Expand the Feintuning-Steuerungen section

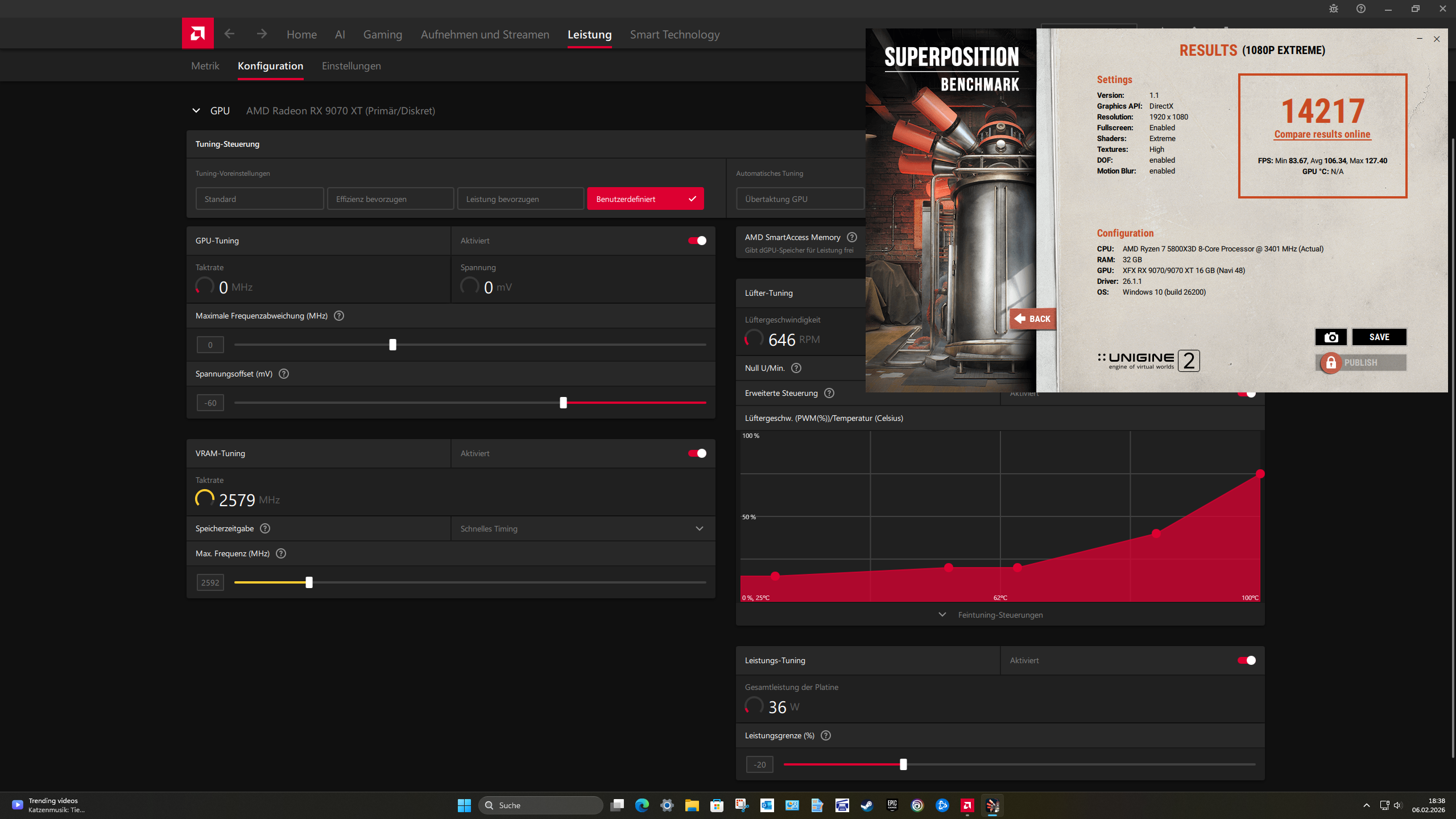[x=1000, y=615]
